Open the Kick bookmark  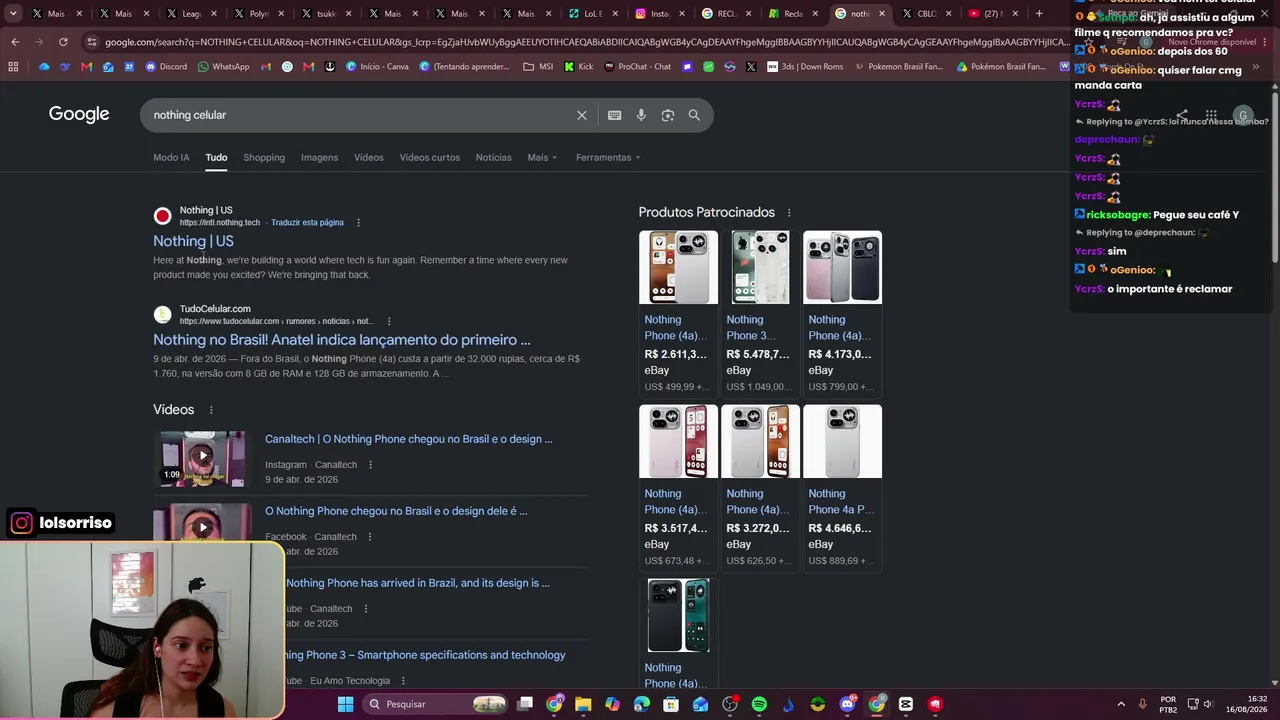click(x=579, y=67)
